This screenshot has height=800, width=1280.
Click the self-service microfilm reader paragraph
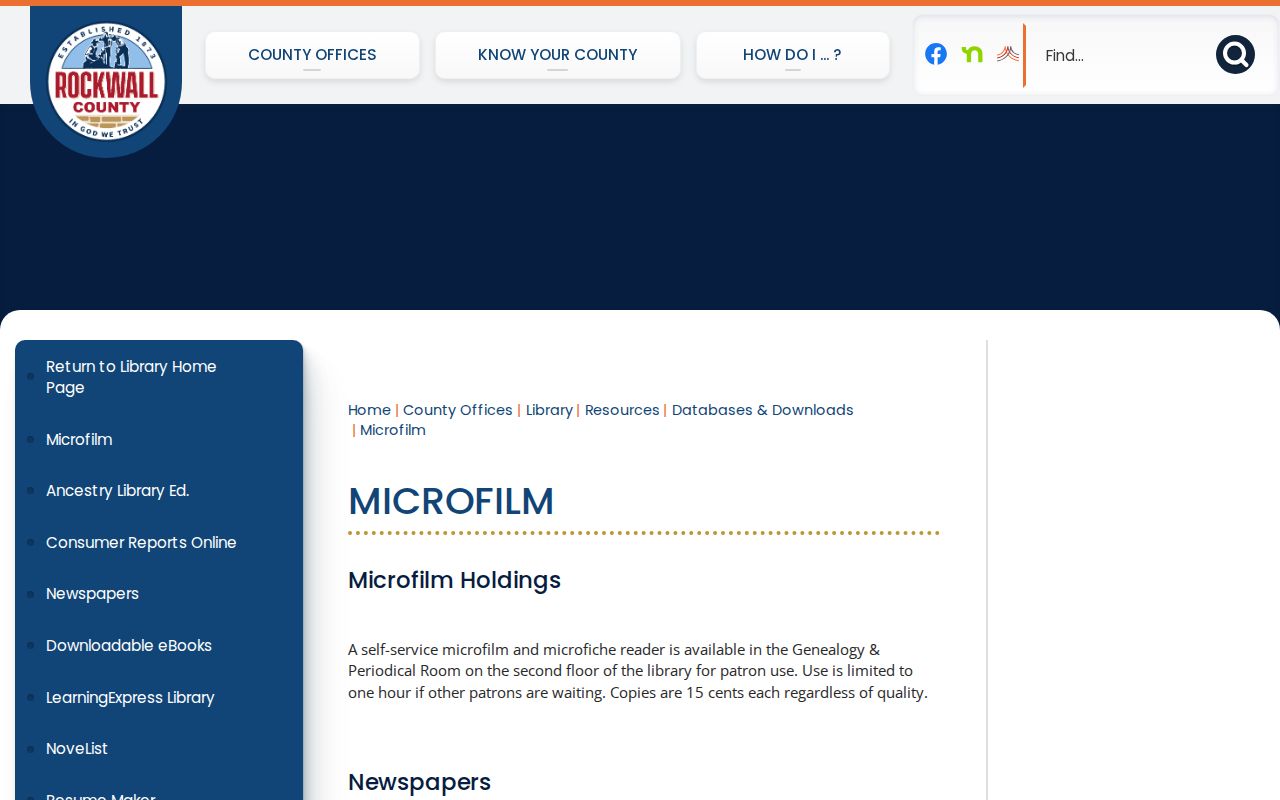pos(638,671)
